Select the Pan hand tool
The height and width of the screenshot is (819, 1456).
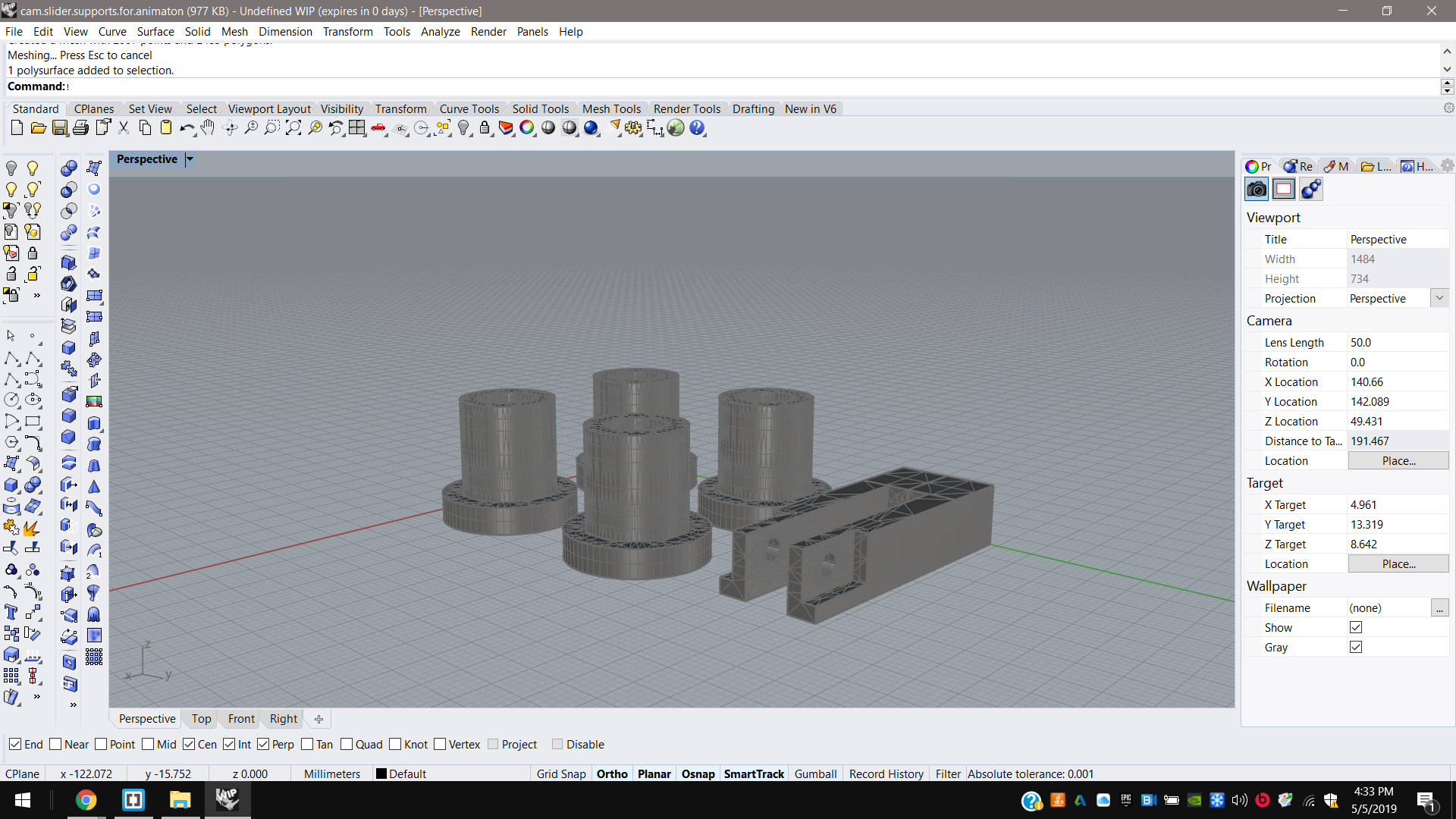click(209, 128)
